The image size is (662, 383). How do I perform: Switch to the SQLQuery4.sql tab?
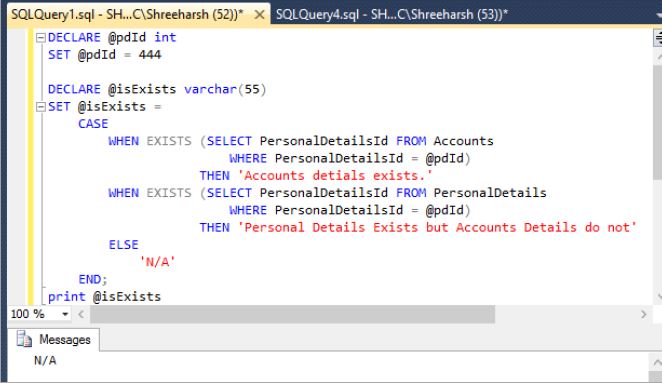[x=392, y=14]
